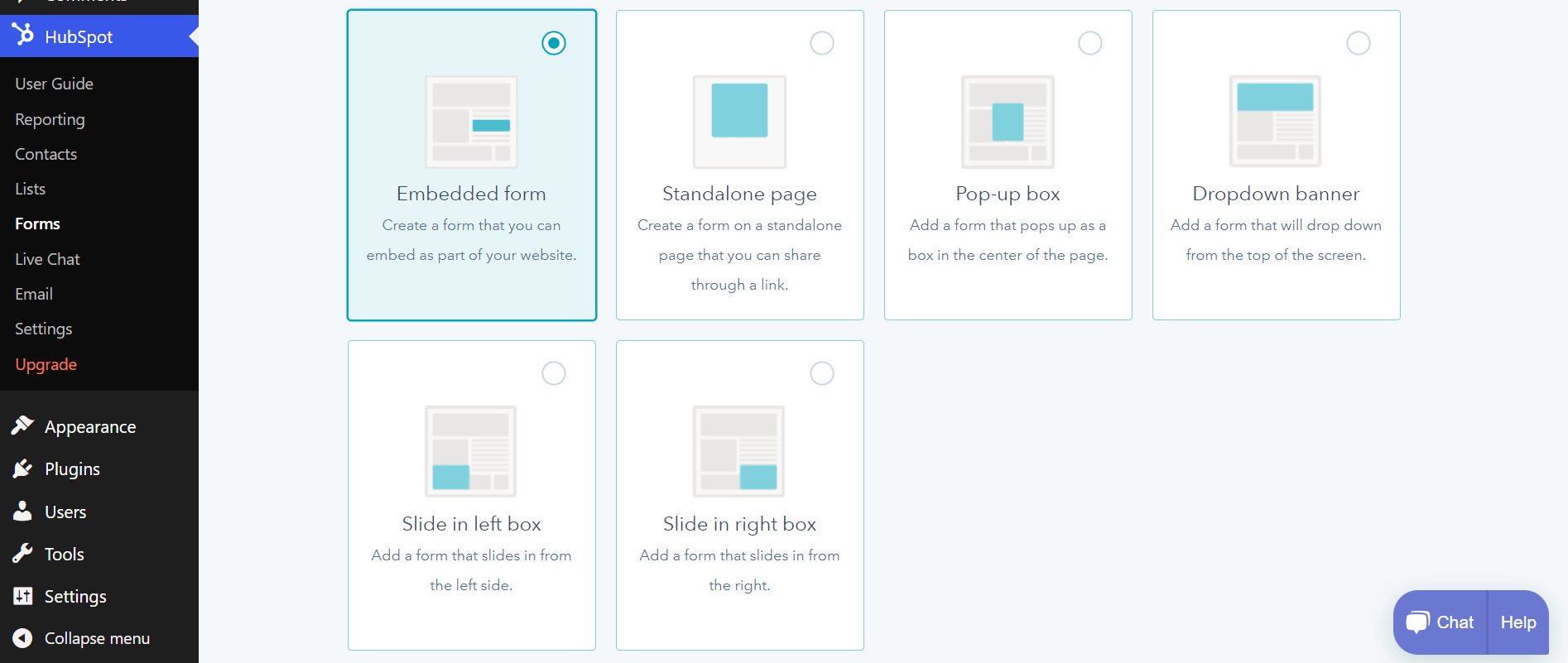Image resolution: width=1568 pixels, height=663 pixels.
Task: Select the Embedded form radio button
Action: coord(554,43)
